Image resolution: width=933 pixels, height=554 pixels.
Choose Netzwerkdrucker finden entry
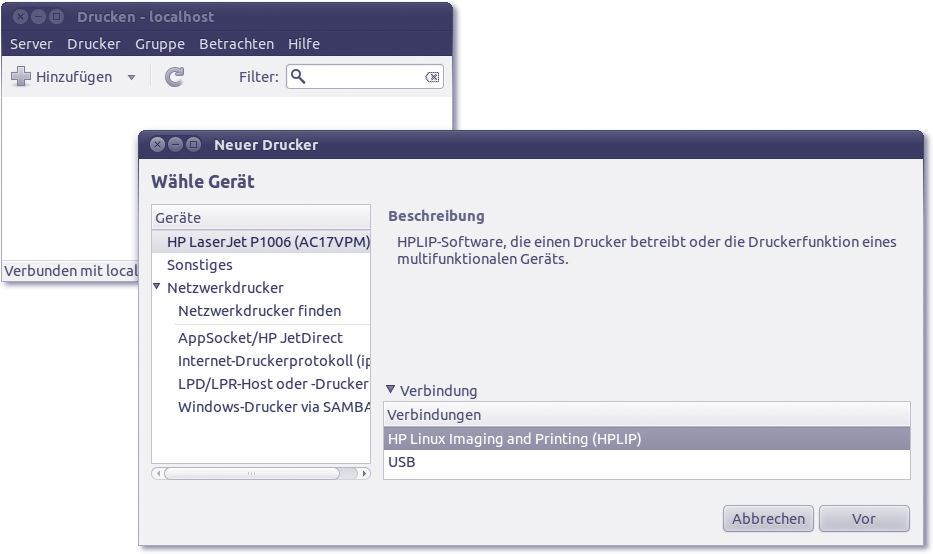259,311
